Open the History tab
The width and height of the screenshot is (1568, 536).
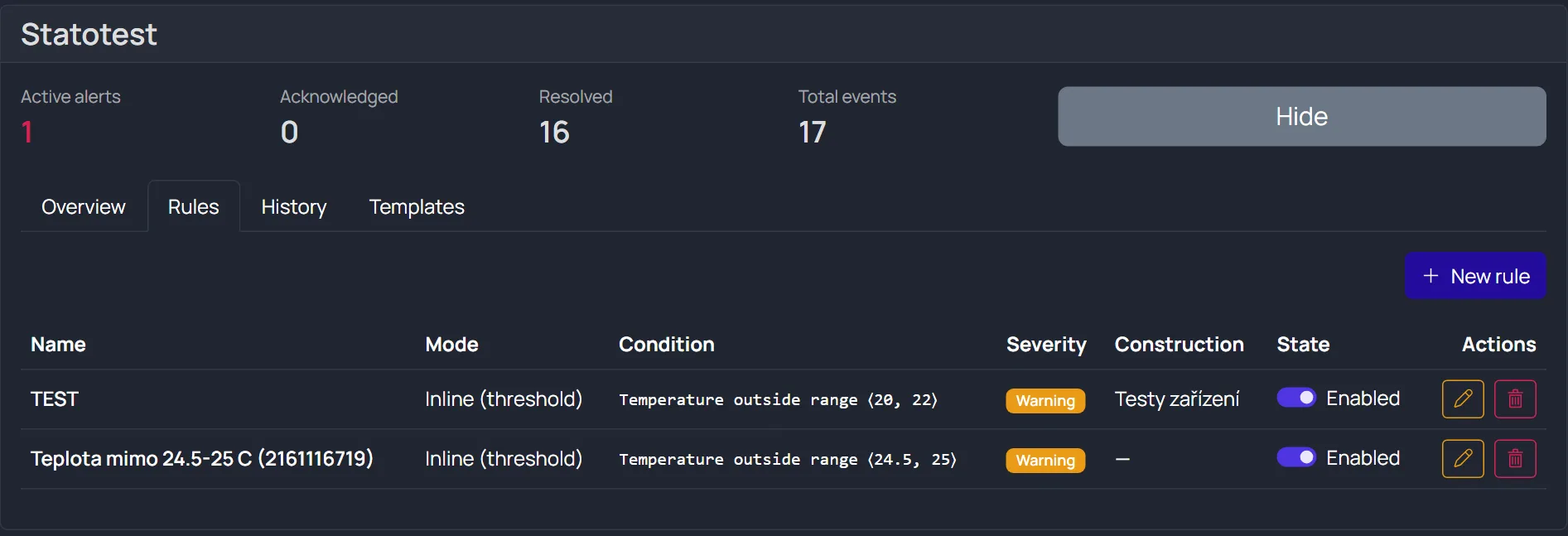[x=294, y=206]
